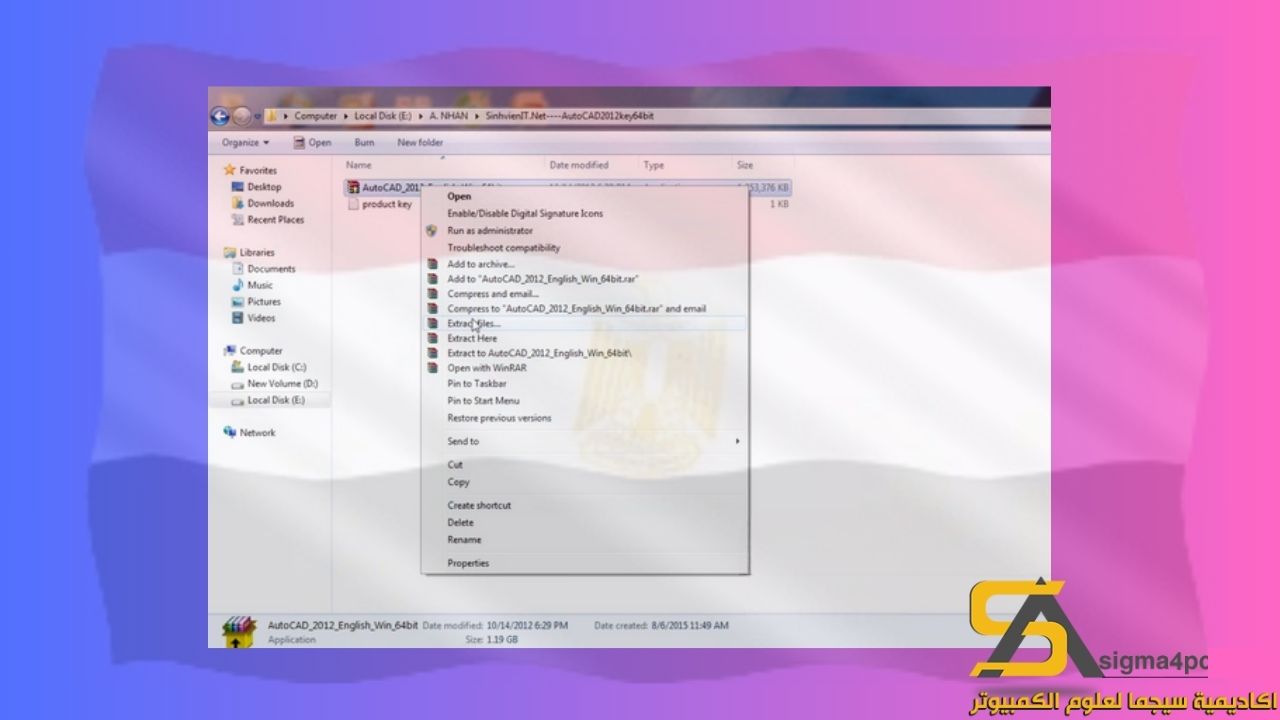This screenshot has height=720, width=1280.
Task: Expand the breadcrumb arrow after Computer
Action: pos(346,116)
